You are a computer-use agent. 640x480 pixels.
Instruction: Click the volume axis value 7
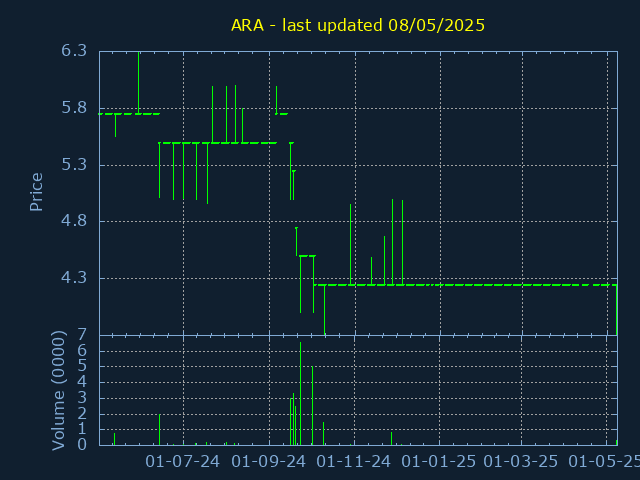tap(82, 335)
